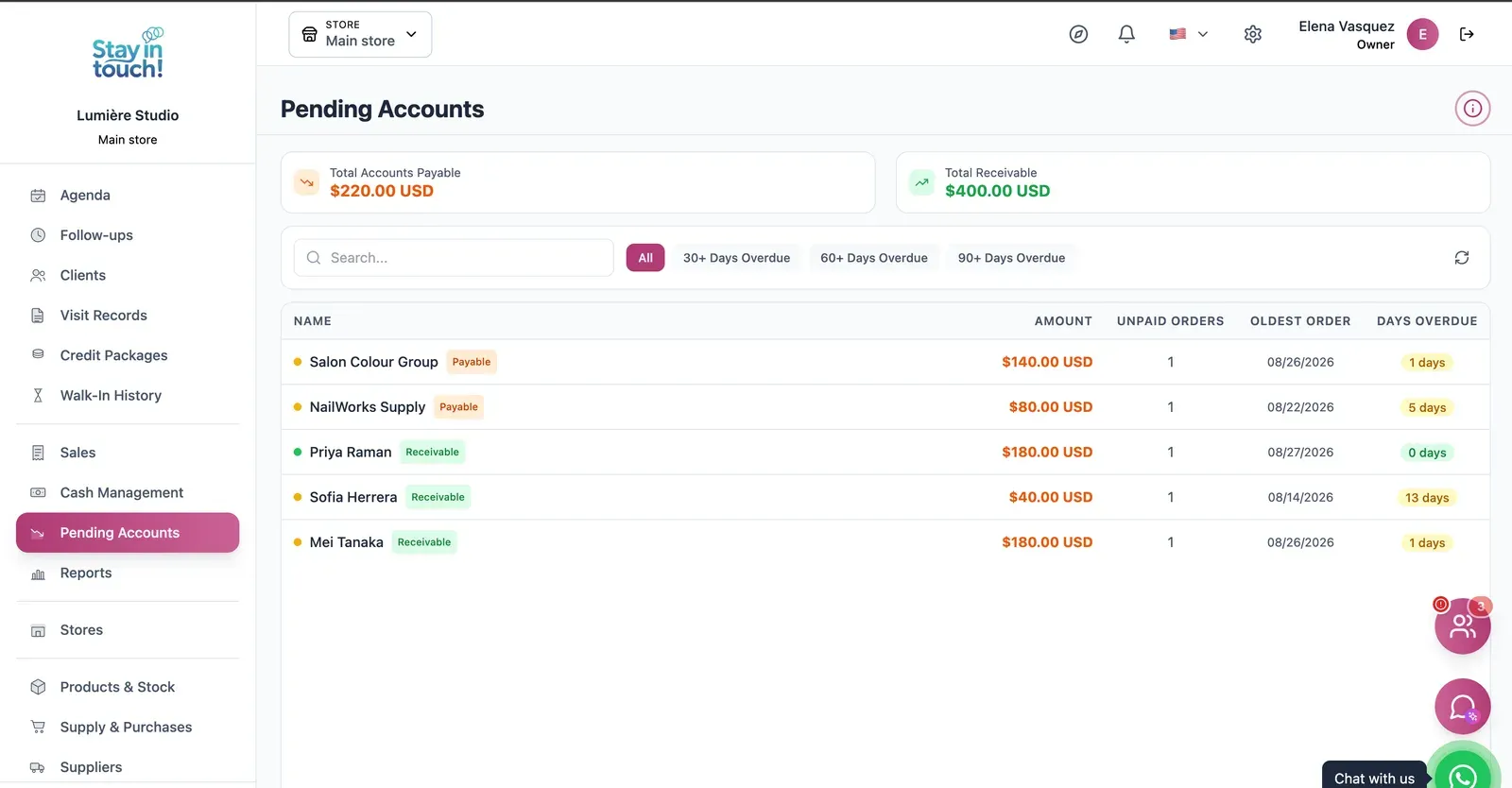This screenshot has width=1512, height=788.
Task: Focus the Search input field
Action: [x=454, y=258]
